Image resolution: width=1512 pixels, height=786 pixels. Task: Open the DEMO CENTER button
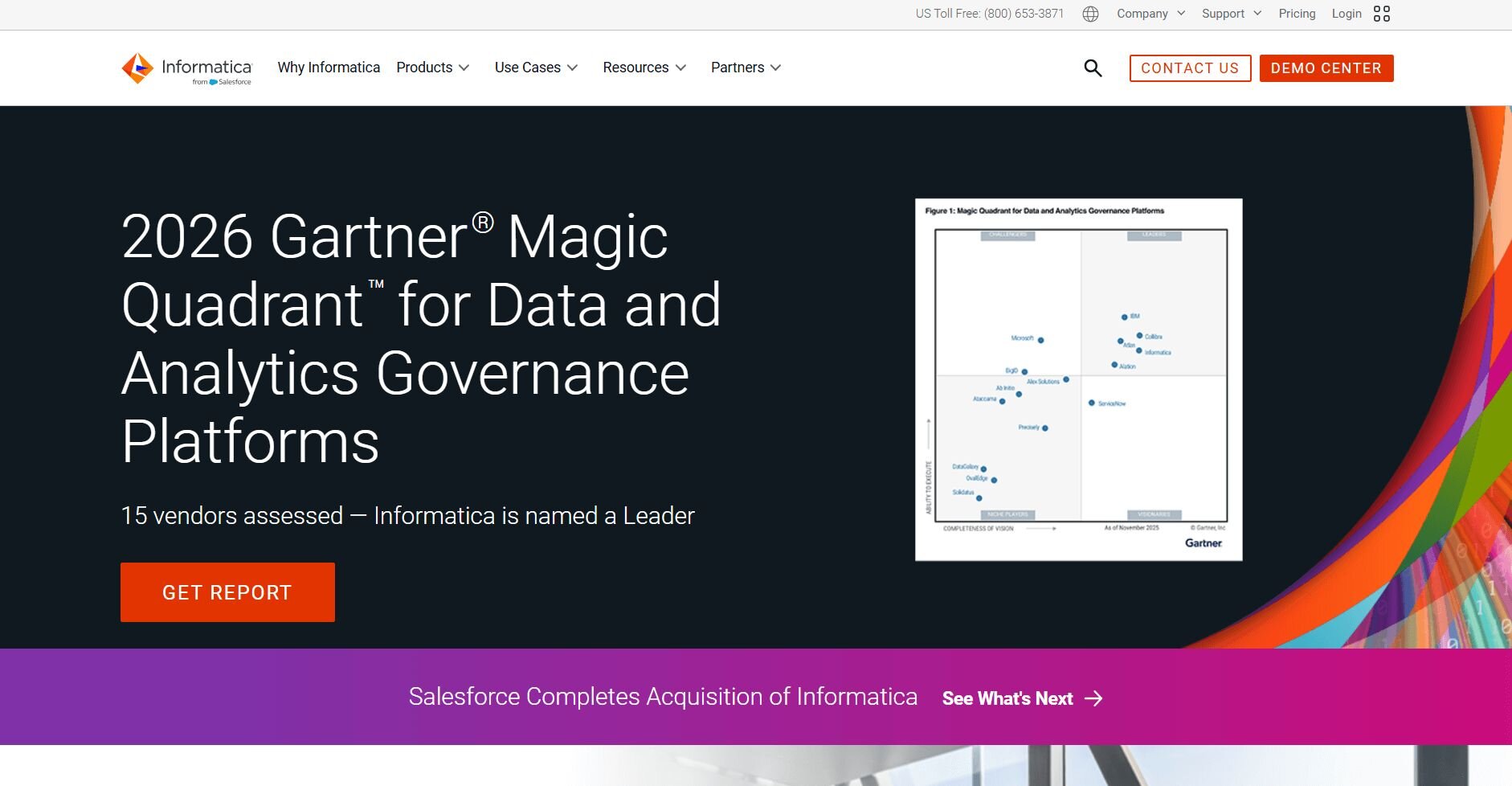(1326, 68)
